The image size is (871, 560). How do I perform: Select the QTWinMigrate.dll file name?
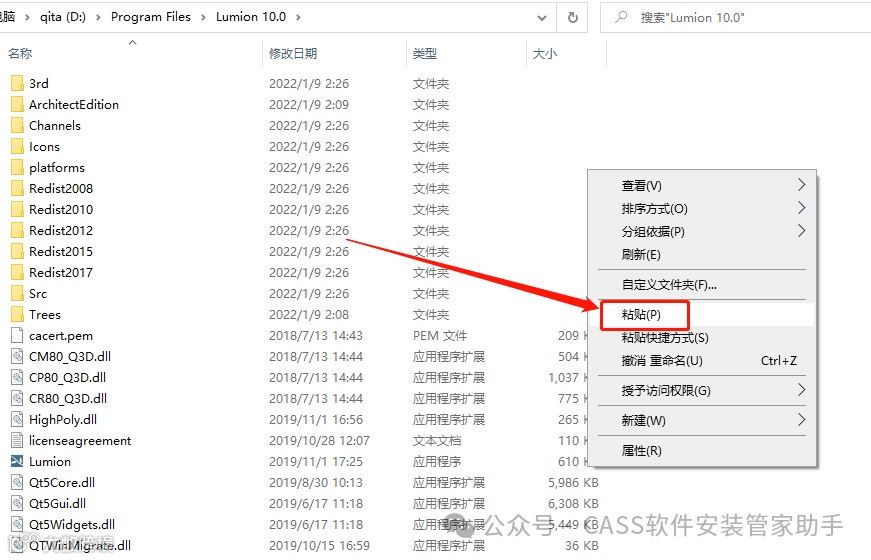[80, 546]
